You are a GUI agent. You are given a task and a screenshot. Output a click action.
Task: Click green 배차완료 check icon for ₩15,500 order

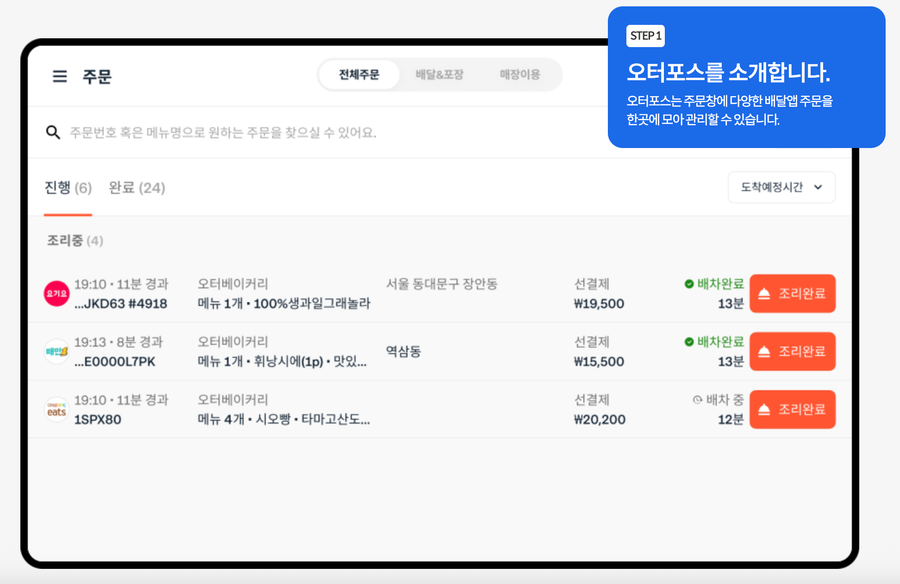click(689, 342)
